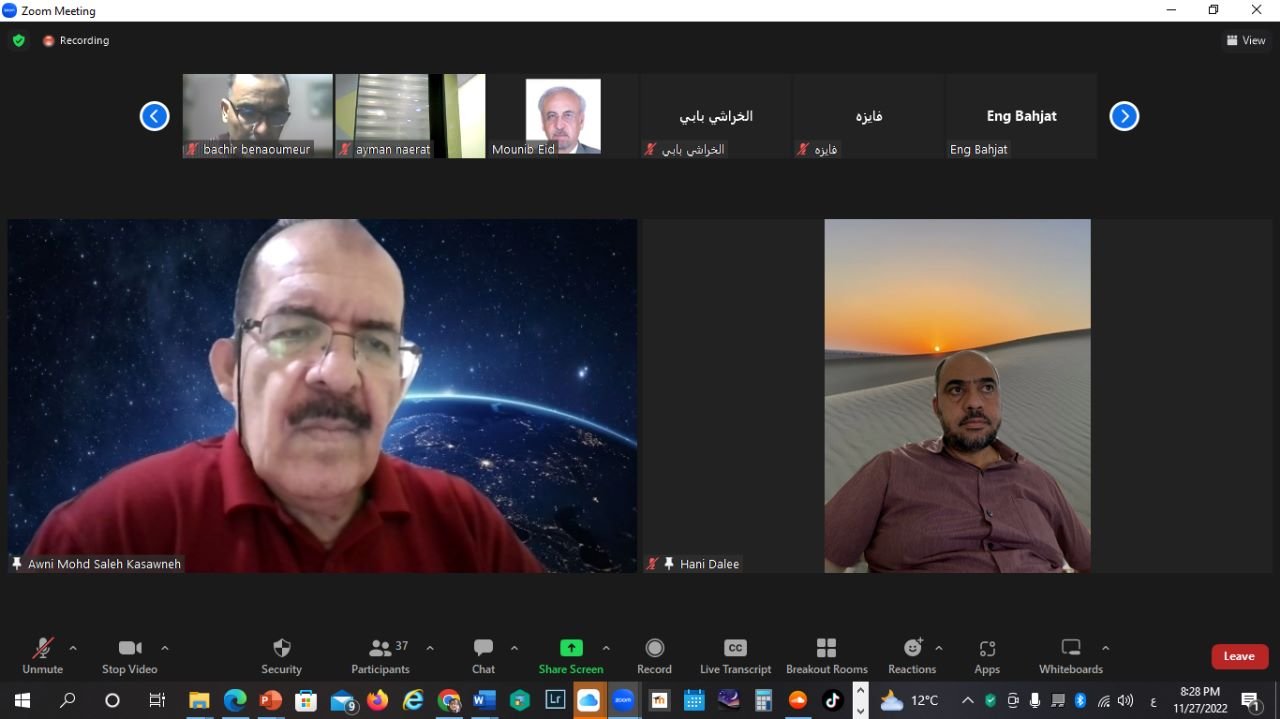The image size is (1280, 719).
Task: Show previous participants with left arrow
Action: 154,116
